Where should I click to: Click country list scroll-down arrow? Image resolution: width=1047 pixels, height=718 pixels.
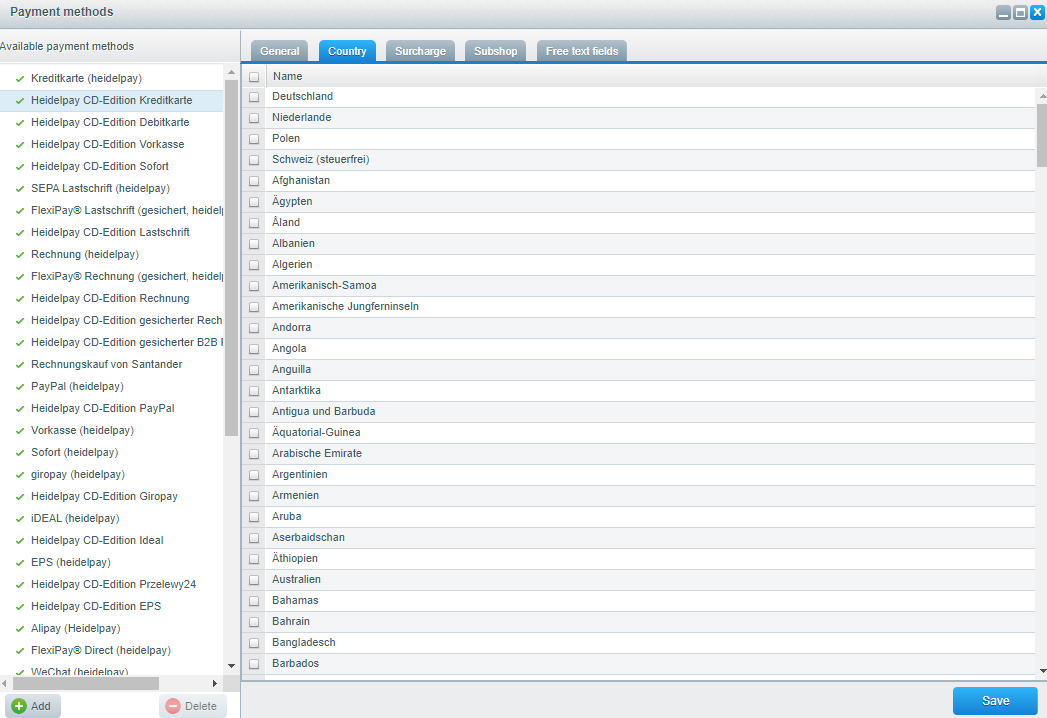coord(1042,671)
